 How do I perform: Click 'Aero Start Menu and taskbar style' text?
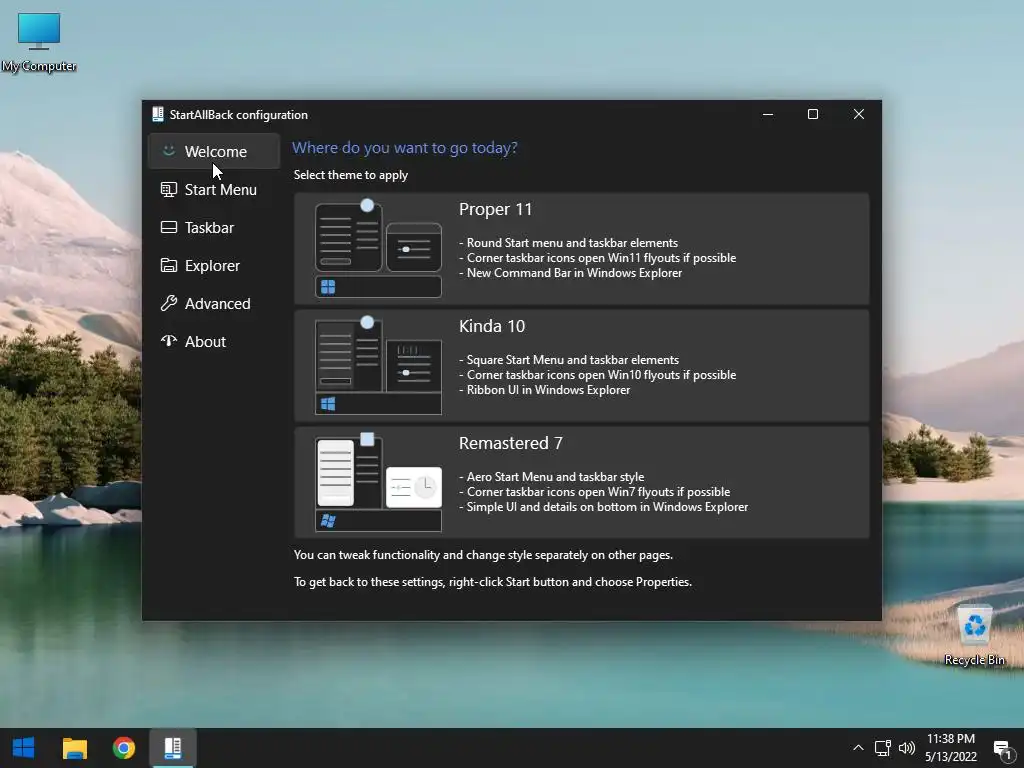point(555,477)
